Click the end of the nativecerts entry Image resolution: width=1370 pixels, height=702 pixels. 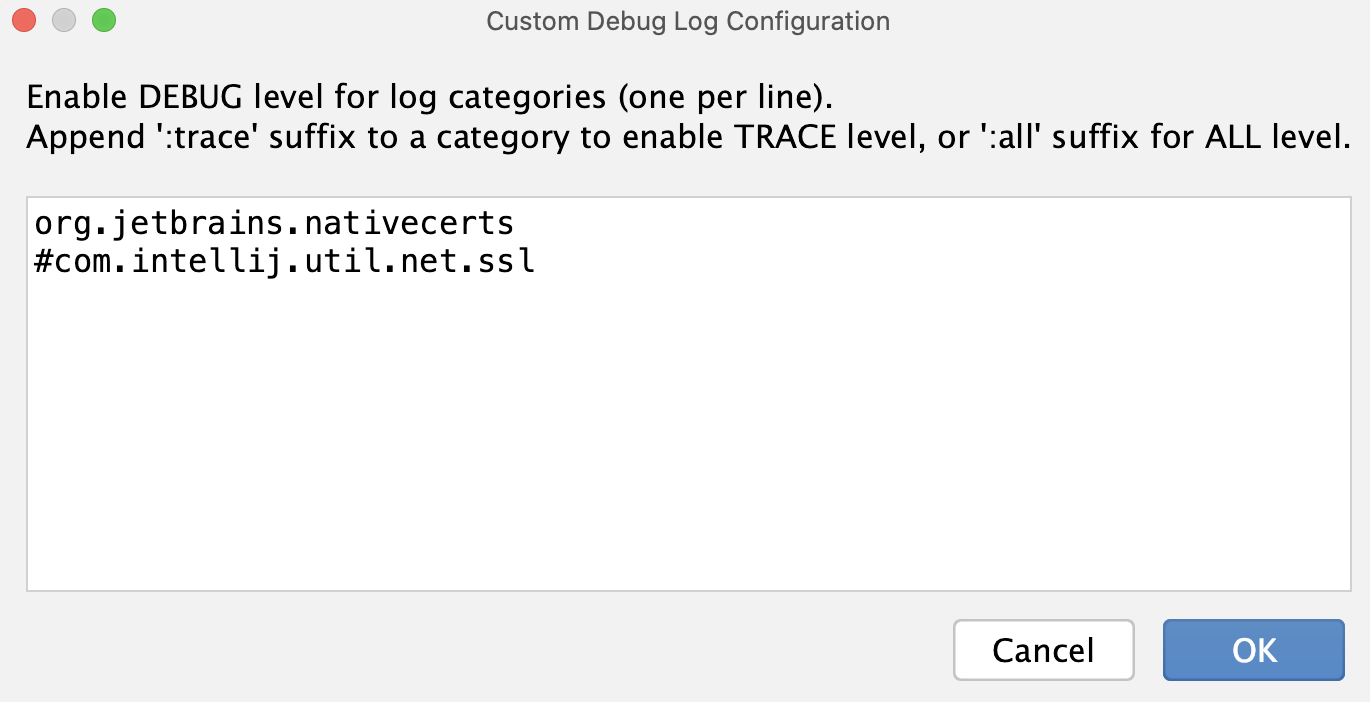[515, 222]
